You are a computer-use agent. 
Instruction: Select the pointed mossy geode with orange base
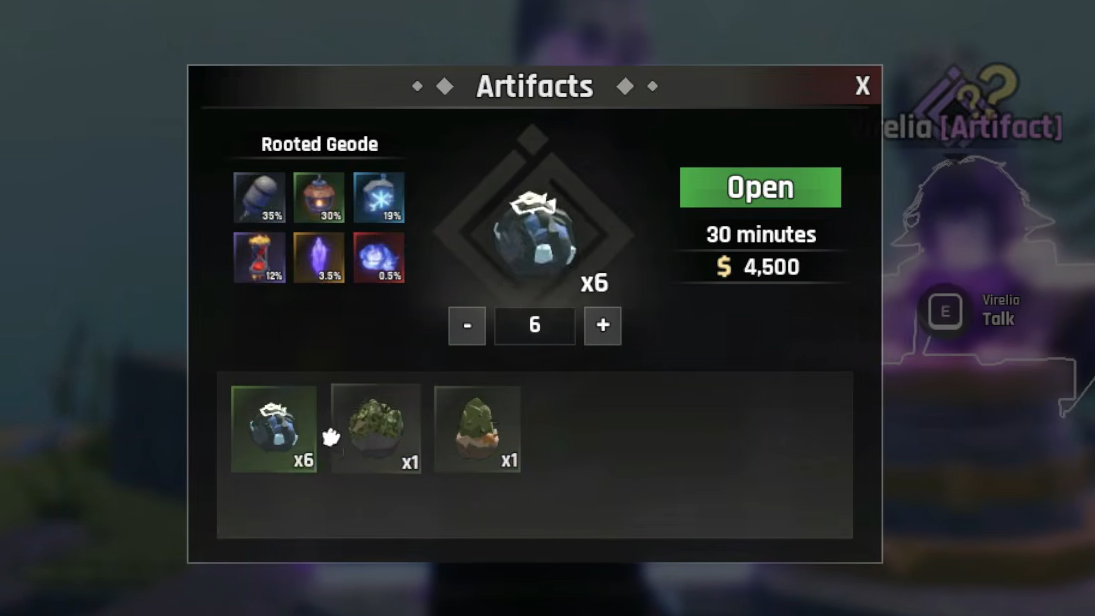[477, 429]
